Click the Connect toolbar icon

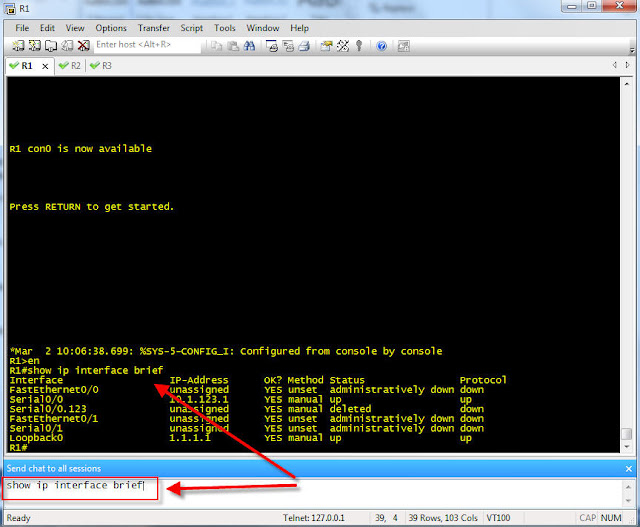point(18,46)
